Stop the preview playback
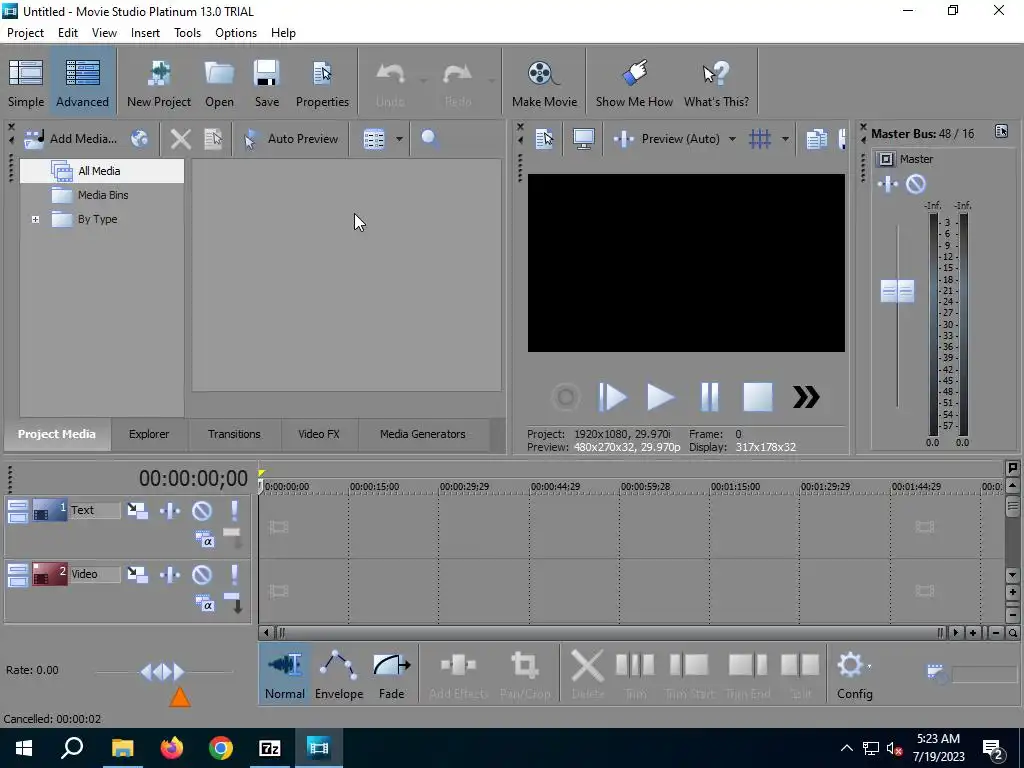1024x768 pixels. coord(758,397)
